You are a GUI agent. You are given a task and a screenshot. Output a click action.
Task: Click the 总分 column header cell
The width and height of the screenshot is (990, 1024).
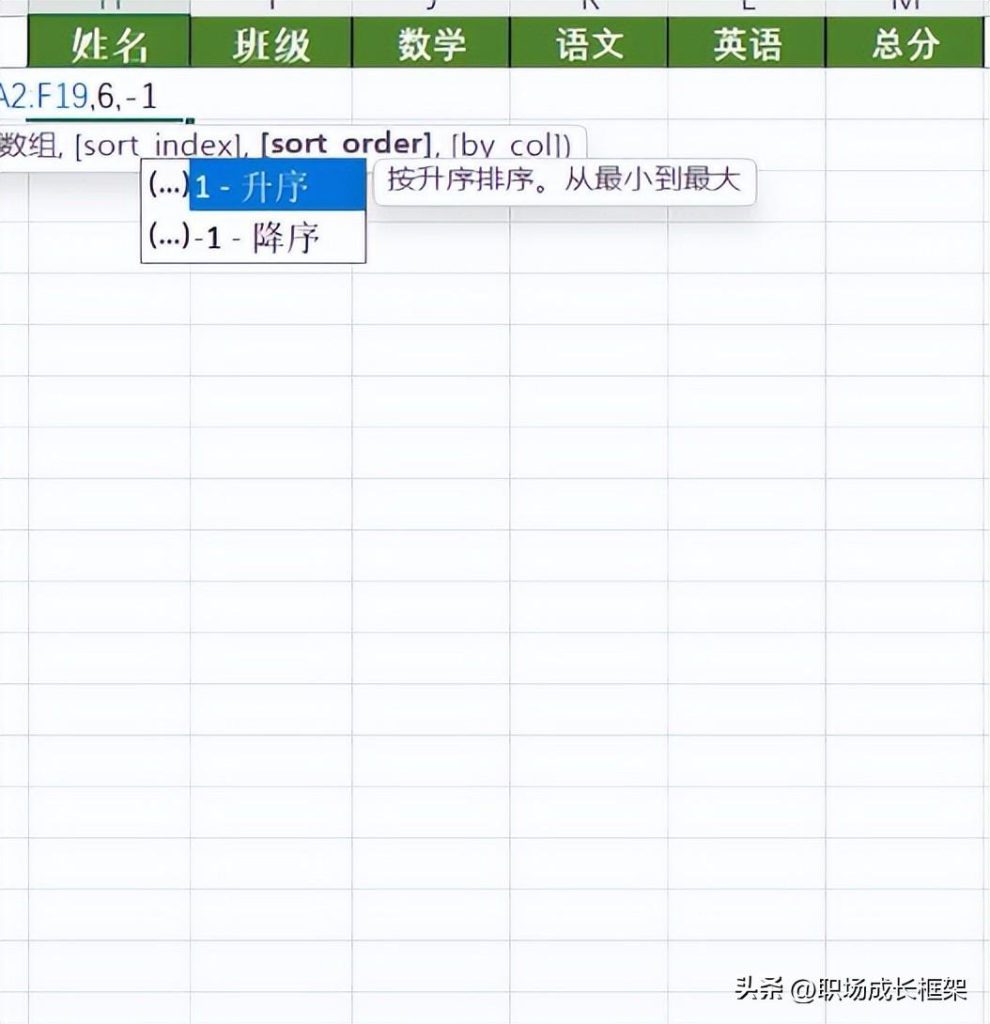(908, 43)
